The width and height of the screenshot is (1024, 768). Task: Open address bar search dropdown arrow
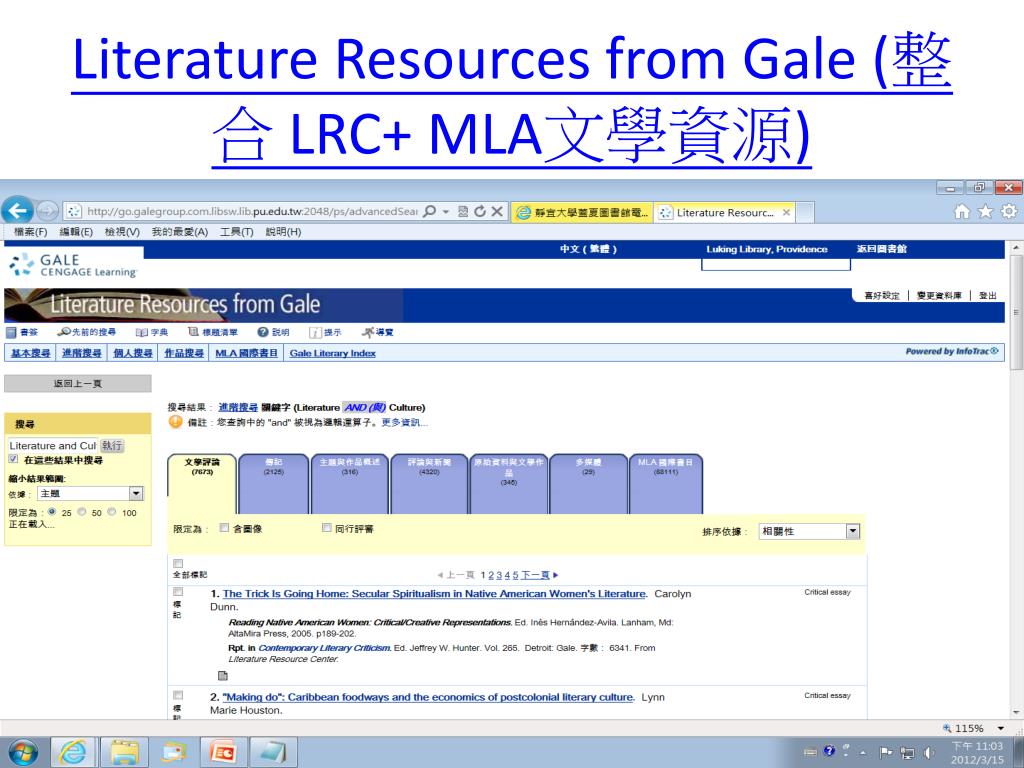tap(446, 212)
